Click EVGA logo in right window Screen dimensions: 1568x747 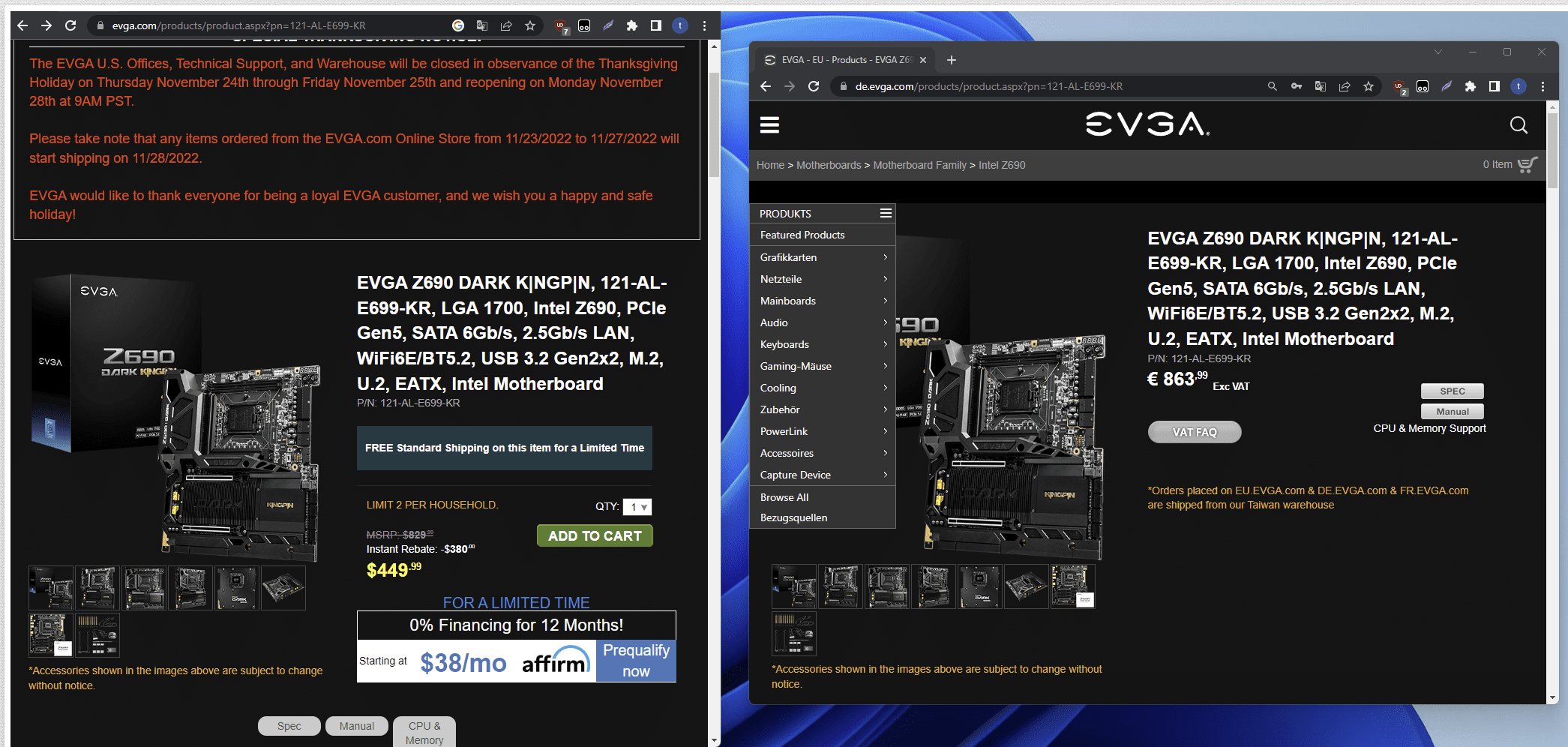click(1147, 124)
